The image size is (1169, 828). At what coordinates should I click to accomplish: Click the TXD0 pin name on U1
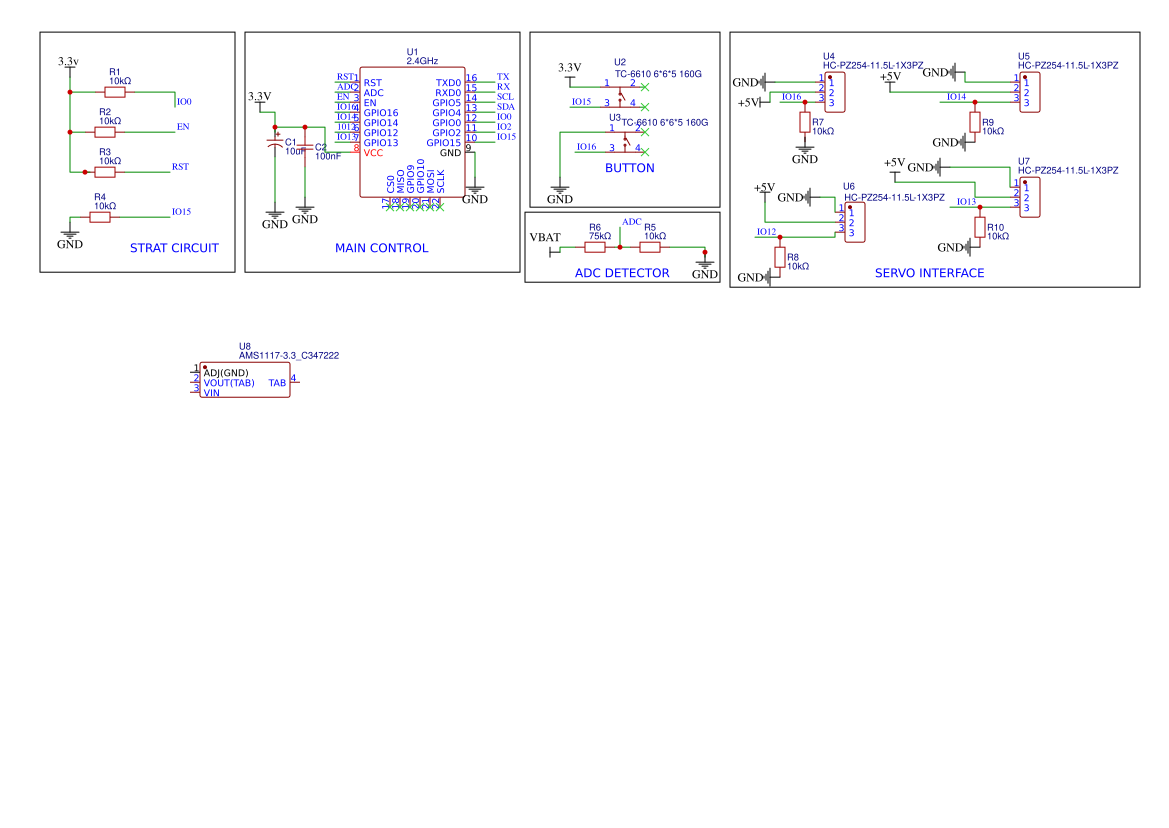pyautogui.click(x=448, y=83)
